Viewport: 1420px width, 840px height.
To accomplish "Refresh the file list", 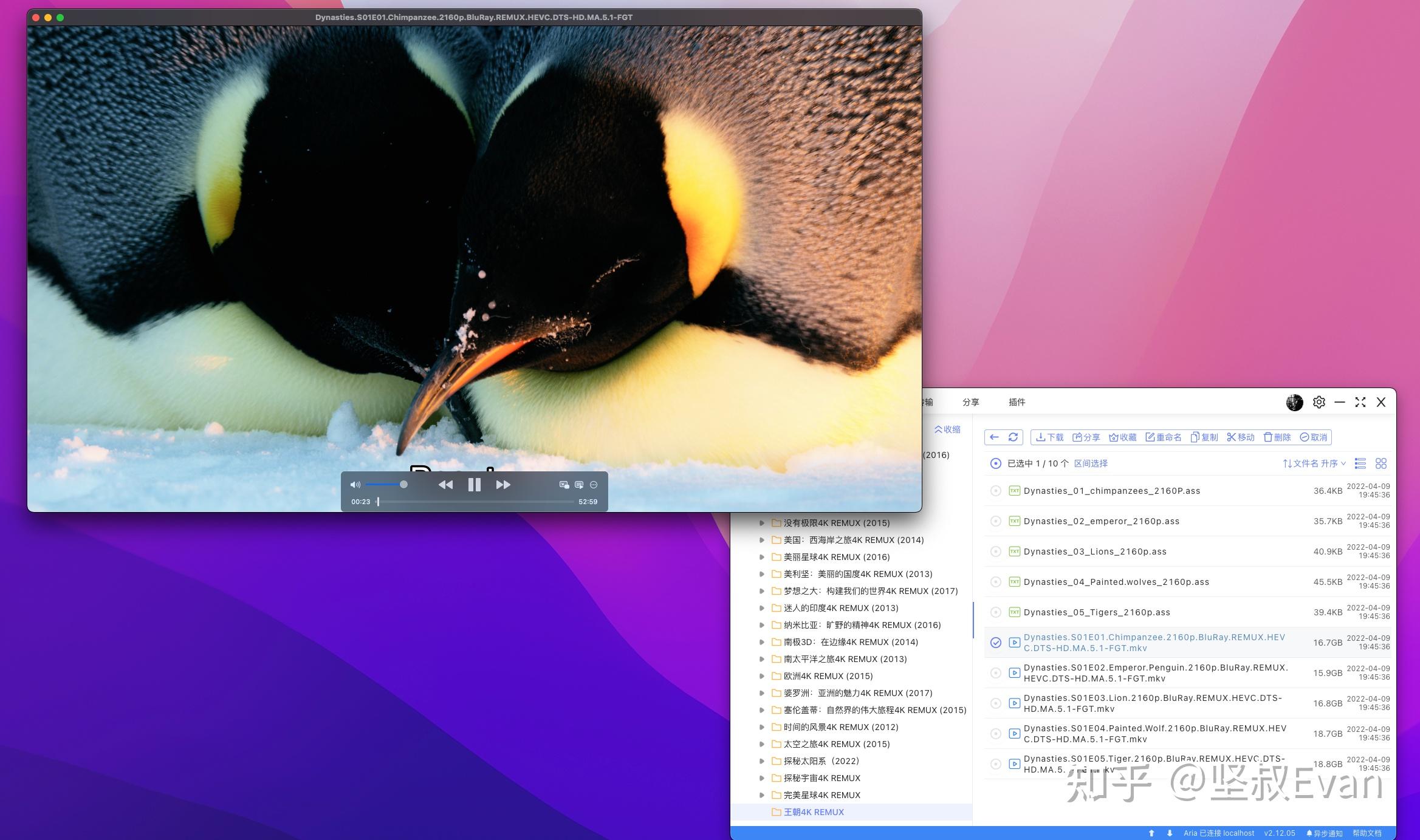I will point(1013,437).
